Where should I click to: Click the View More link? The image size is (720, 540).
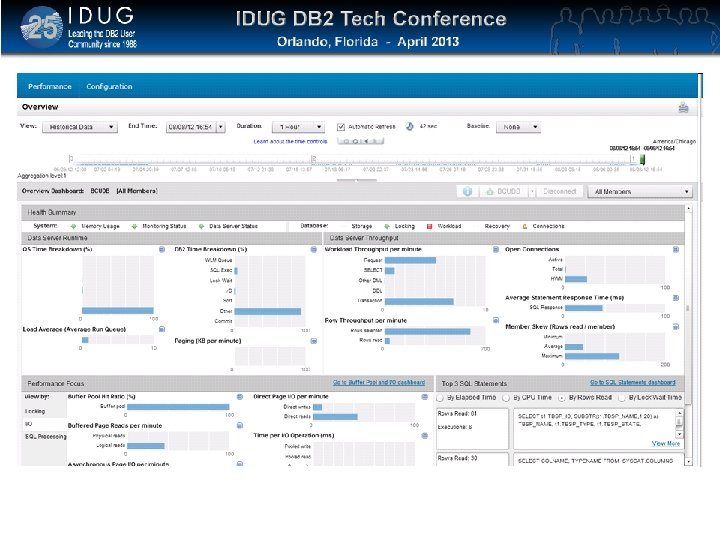point(666,444)
